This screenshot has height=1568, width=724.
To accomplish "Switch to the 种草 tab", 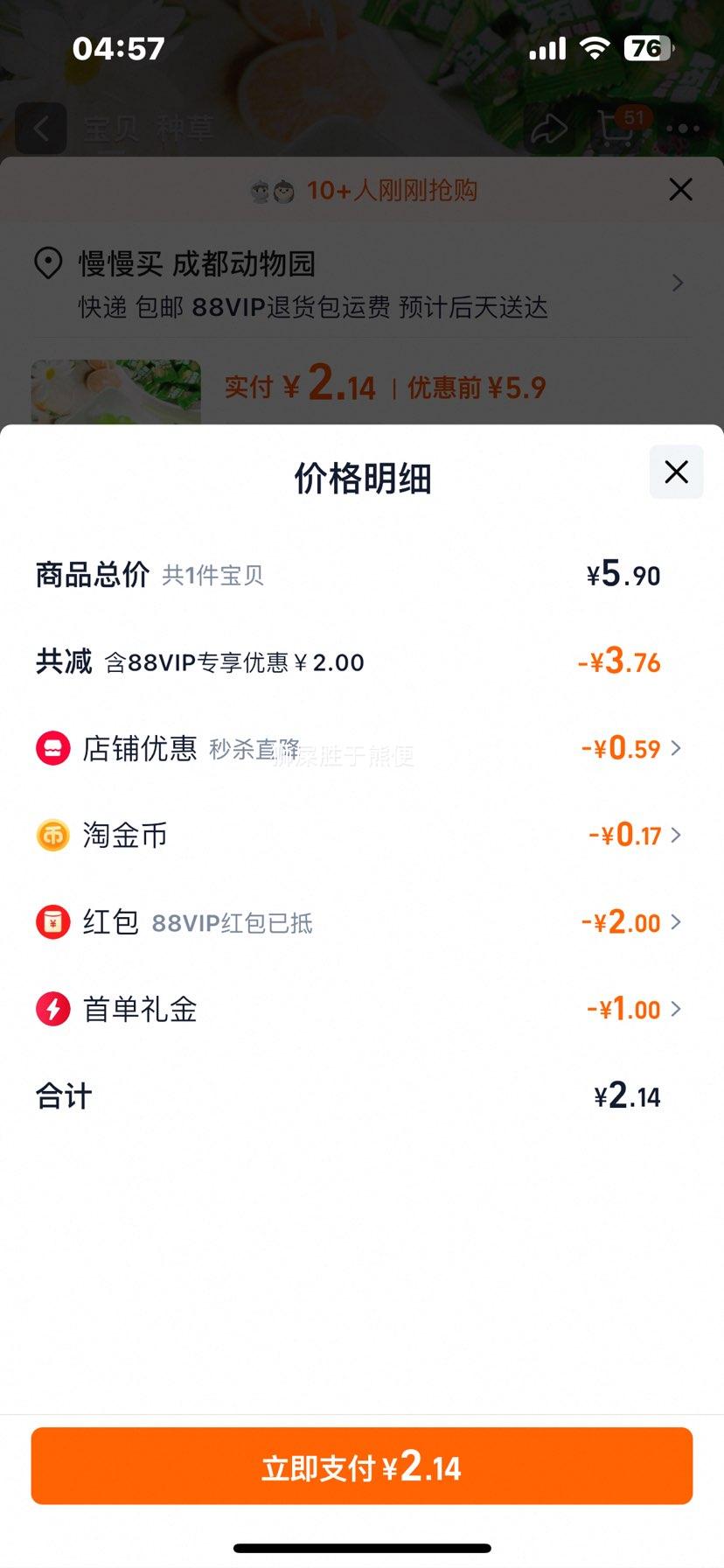I will coord(185,129).
